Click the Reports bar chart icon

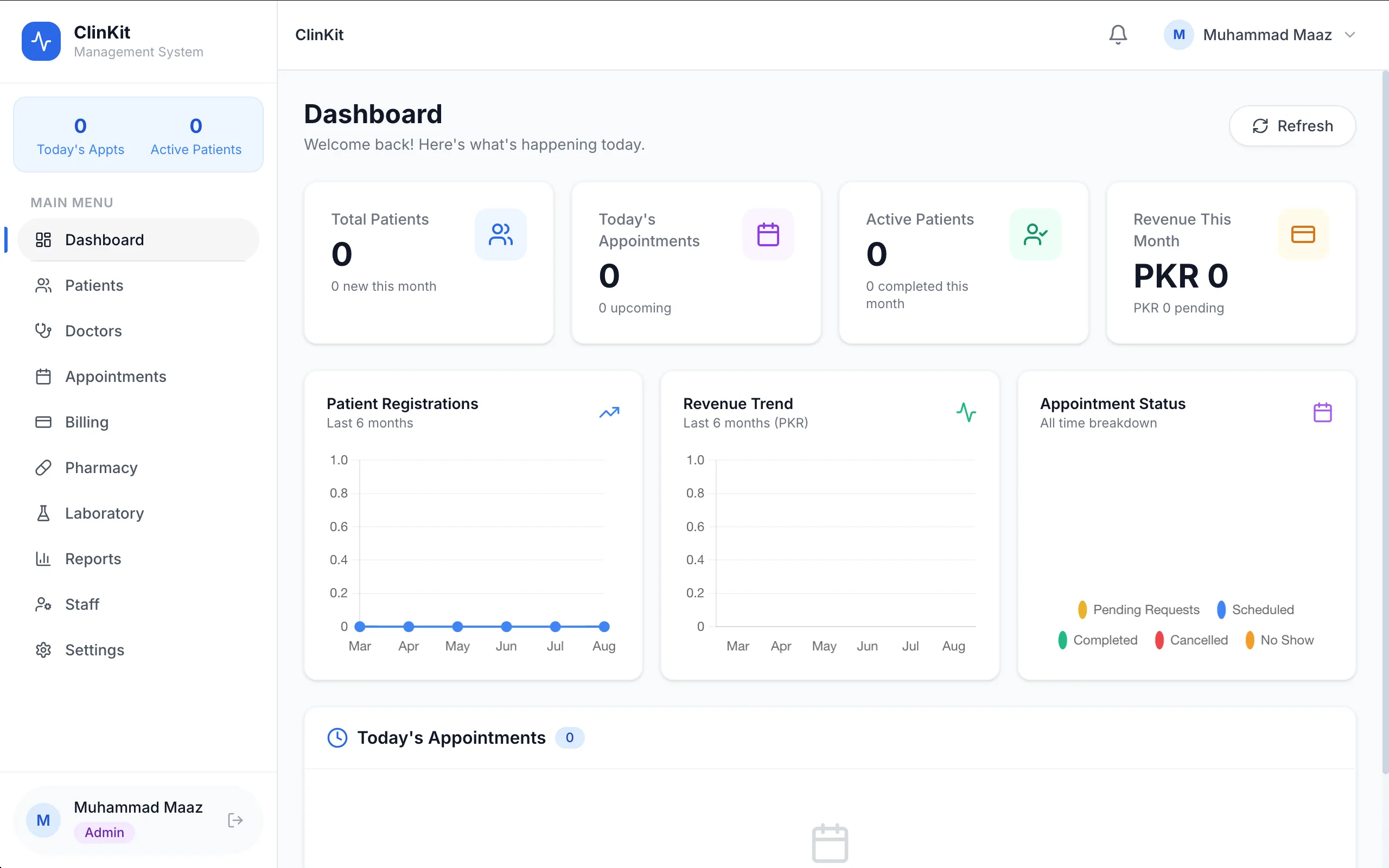(x=43, y=559)
